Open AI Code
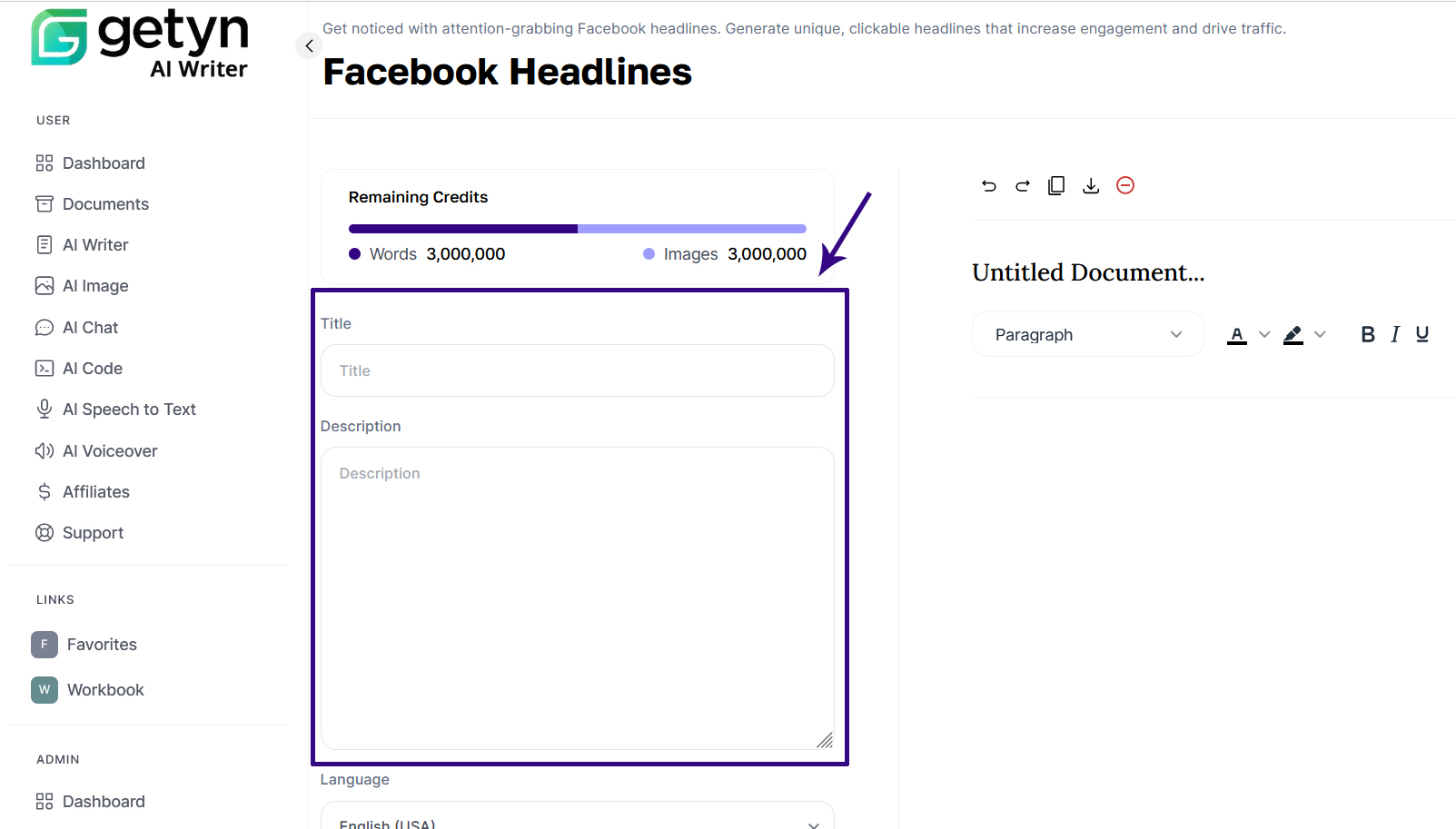Image resolution: width=1456 pixels, height=829 pixels. (x=93, y=369)
